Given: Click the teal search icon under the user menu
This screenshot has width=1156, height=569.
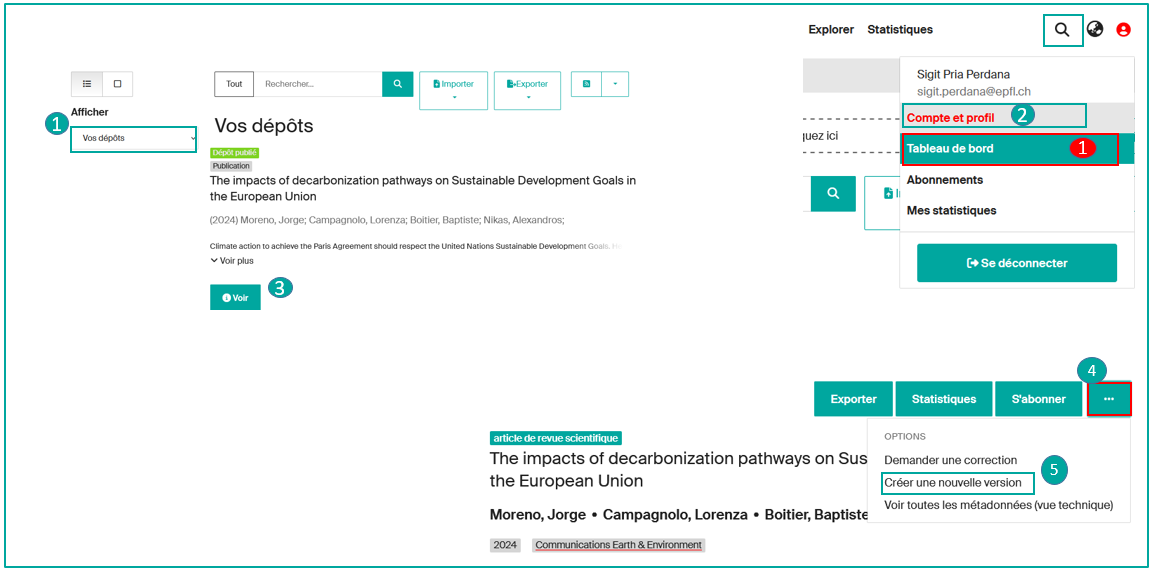Looking at the screenshot, I should pos(832,193).
